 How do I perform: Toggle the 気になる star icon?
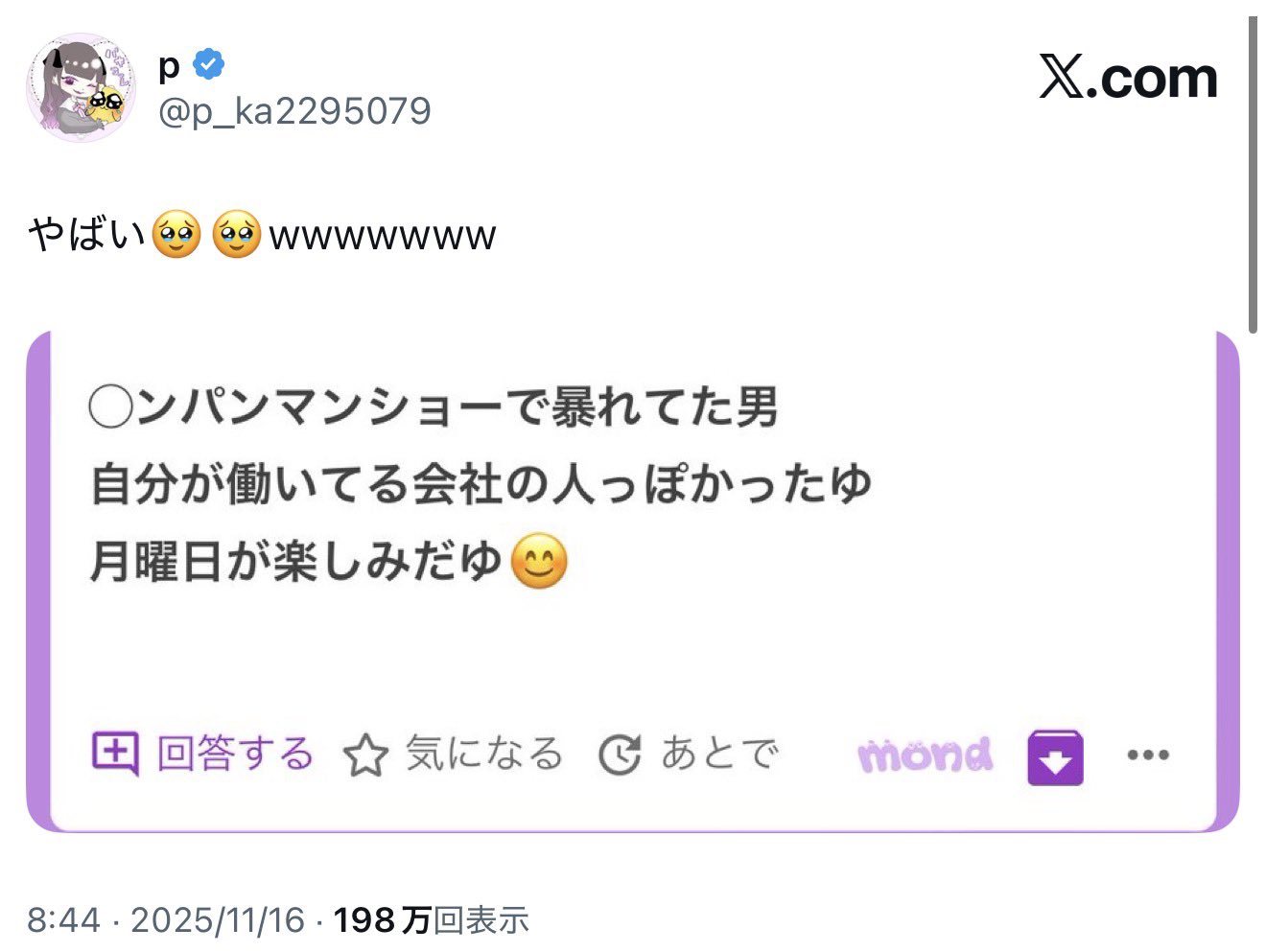365,755
